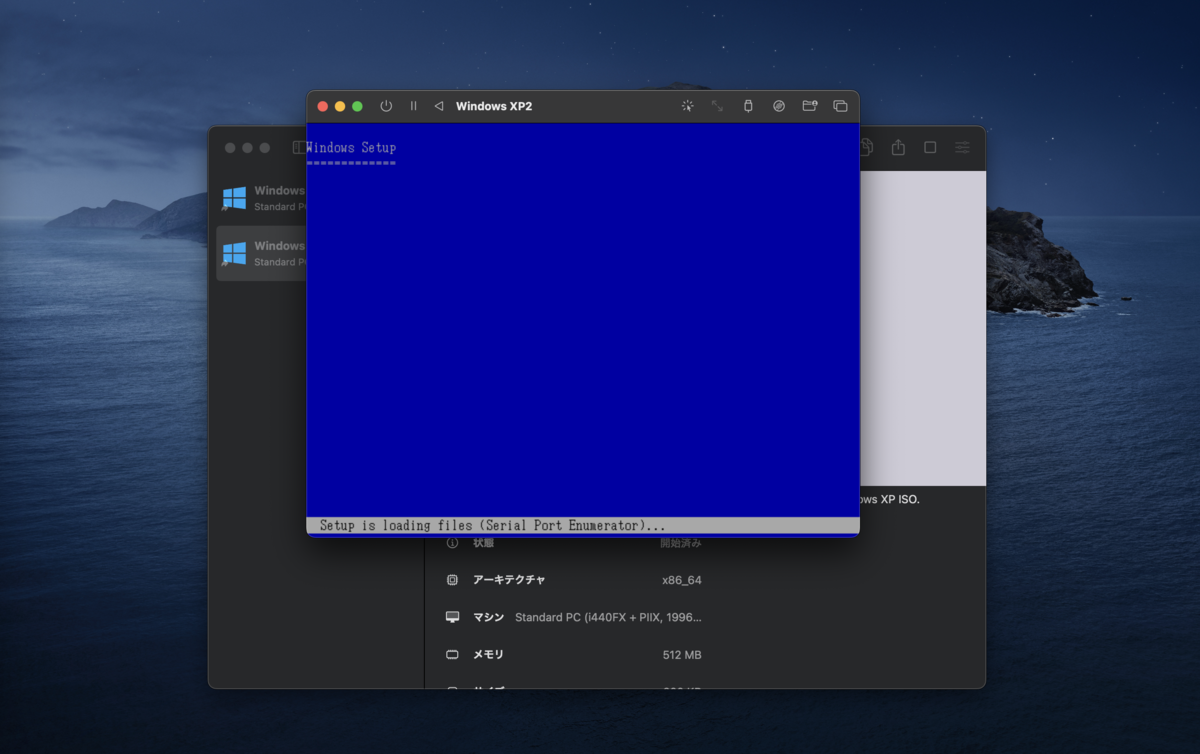
Task: Open VM settings sliders icon
Action: (962, 147)
